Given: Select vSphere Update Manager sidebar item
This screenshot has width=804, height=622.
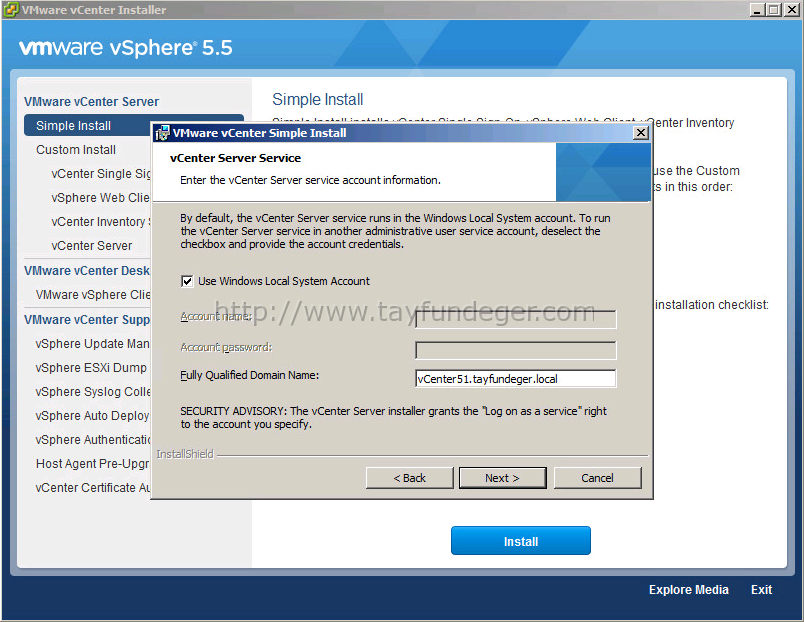Looking at the screenshot, I should coord(93,344).
